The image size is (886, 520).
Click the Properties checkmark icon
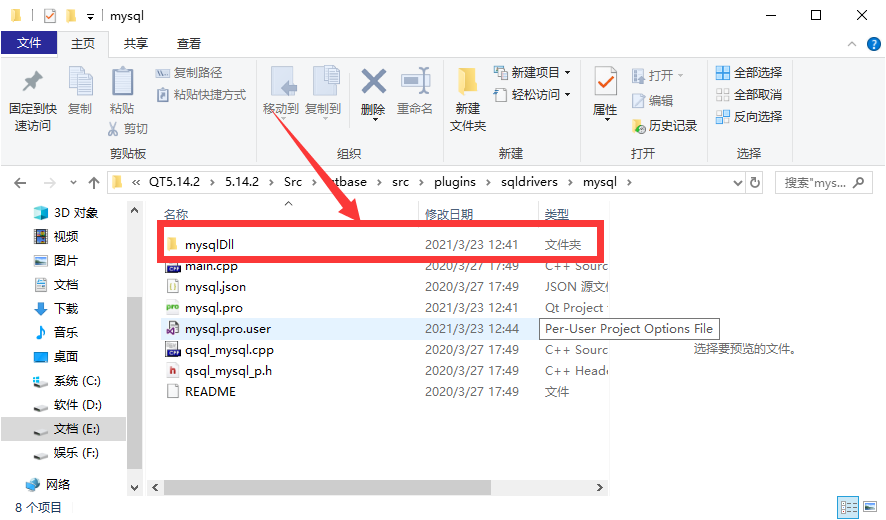pyautogui.click(x=605, y=82)
